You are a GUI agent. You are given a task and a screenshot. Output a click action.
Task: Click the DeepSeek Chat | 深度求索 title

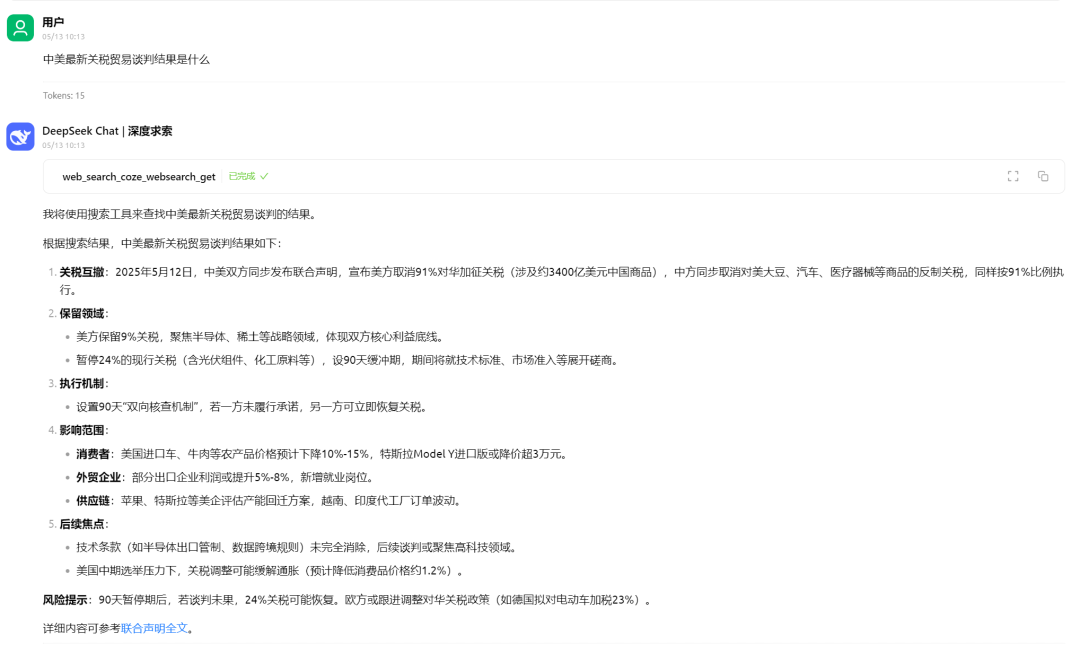[107, 131]
